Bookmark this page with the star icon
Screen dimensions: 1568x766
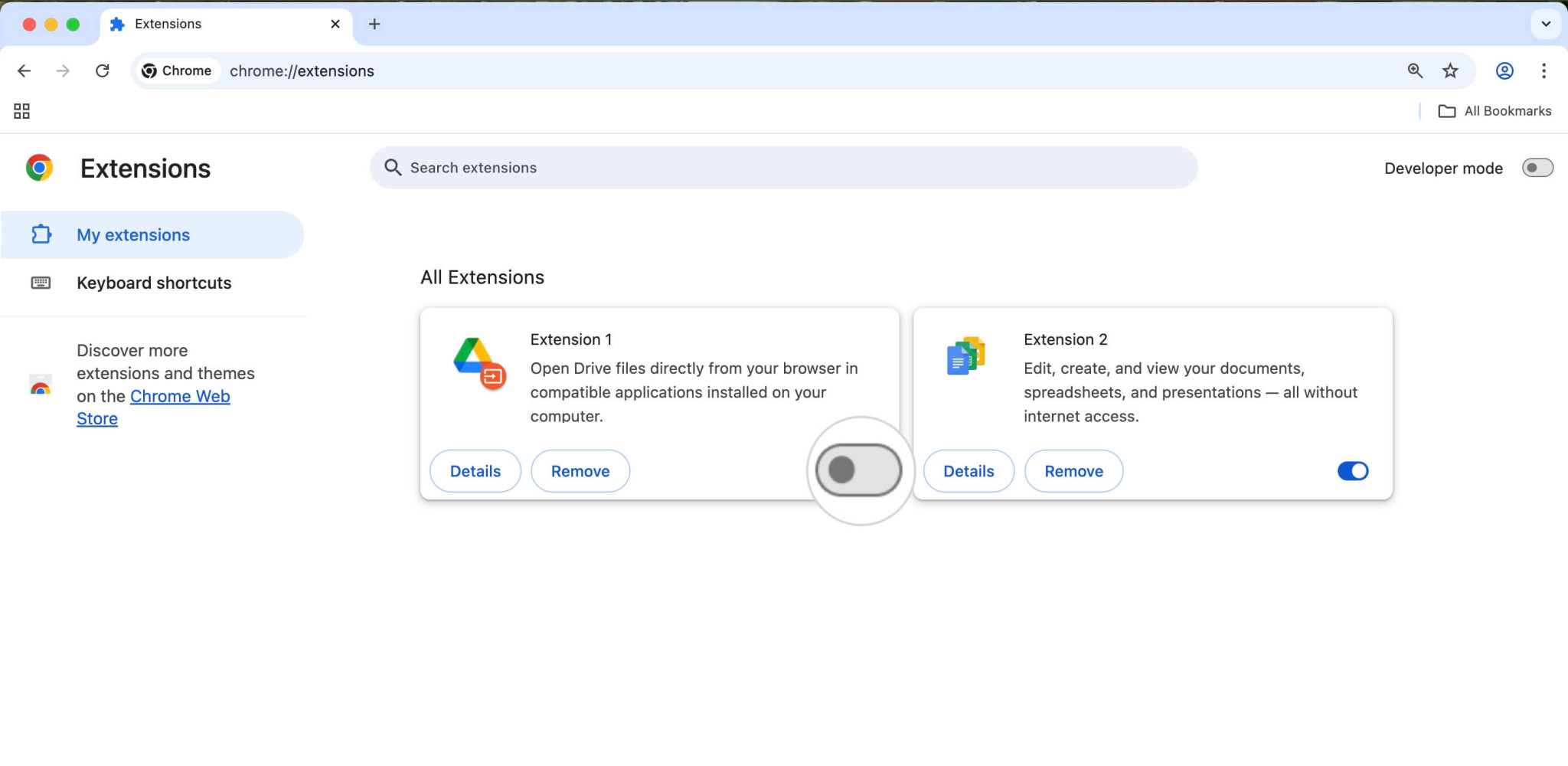pos(1450,71)
